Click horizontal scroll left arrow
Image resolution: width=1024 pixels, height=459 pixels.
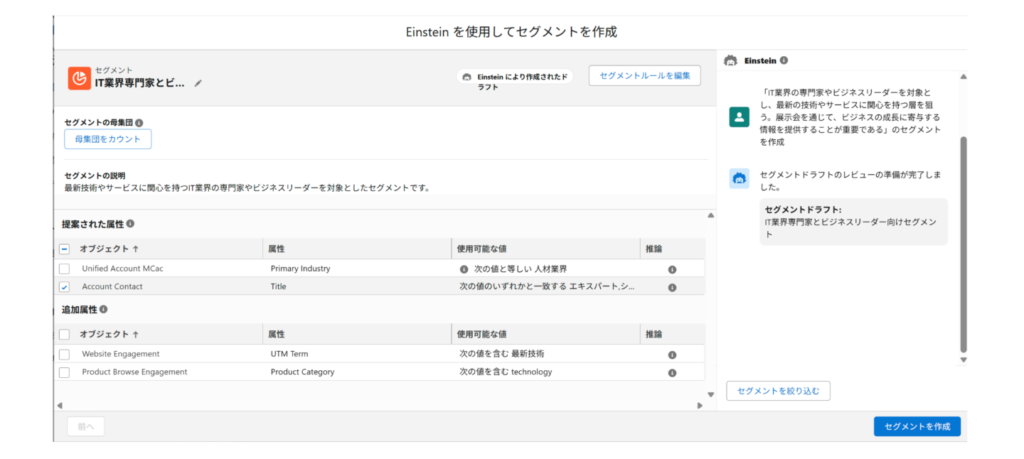point(59,405)
